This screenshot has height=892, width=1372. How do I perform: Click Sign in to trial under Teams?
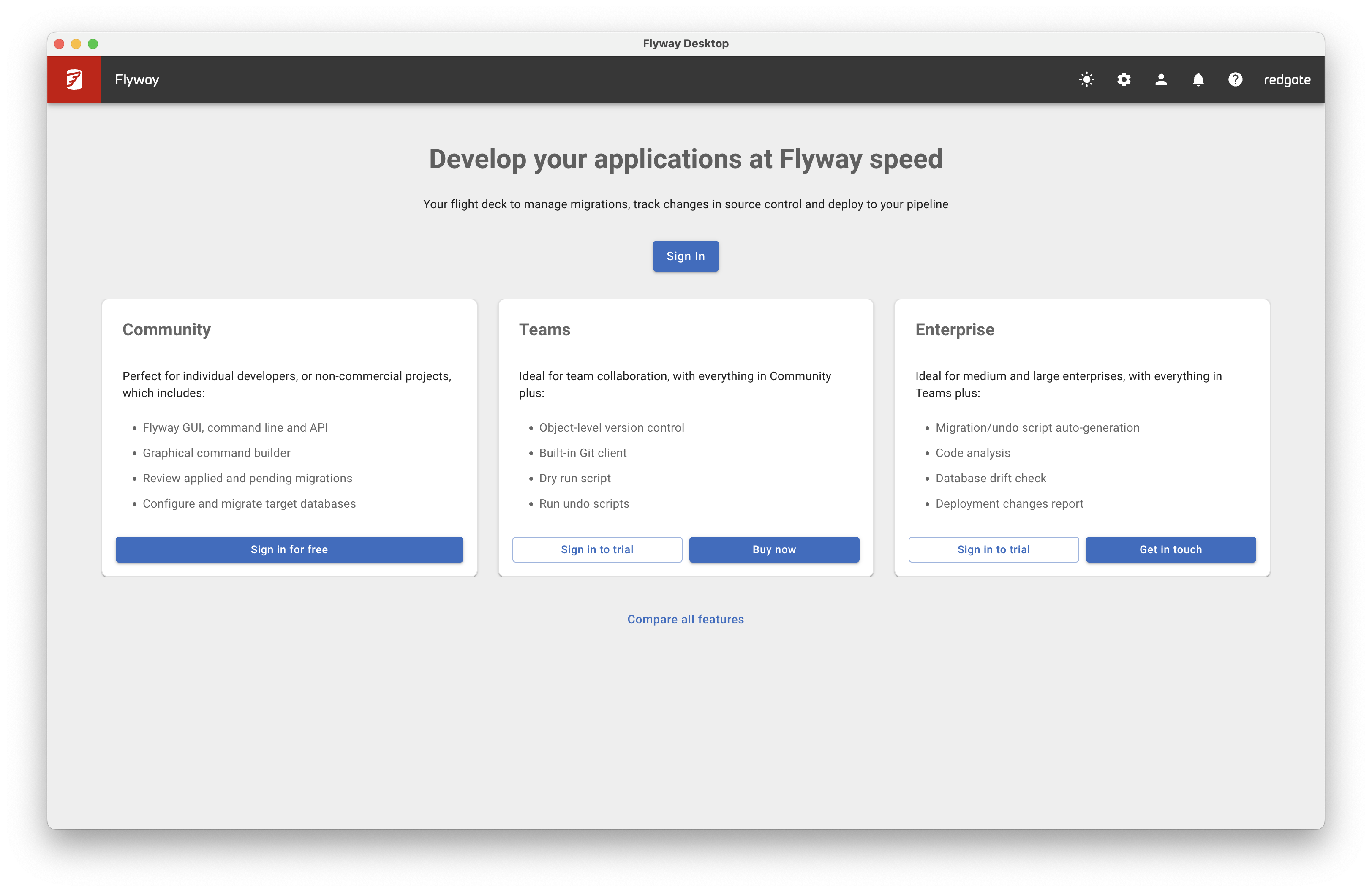596,549
